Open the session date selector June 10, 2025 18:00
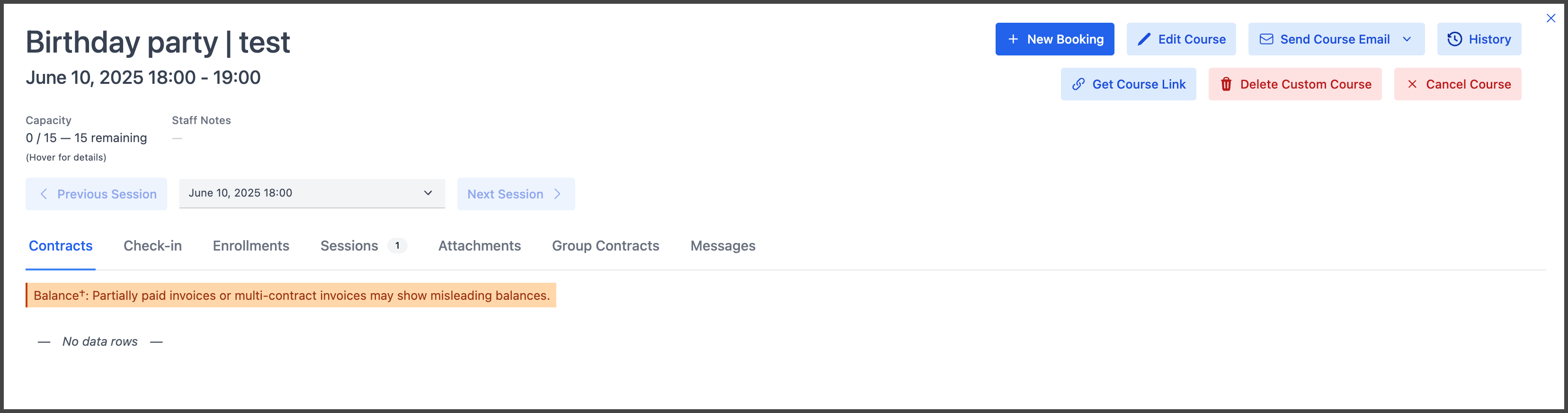This screenshot has height=413, width=1568. click(x=312, y=193)
